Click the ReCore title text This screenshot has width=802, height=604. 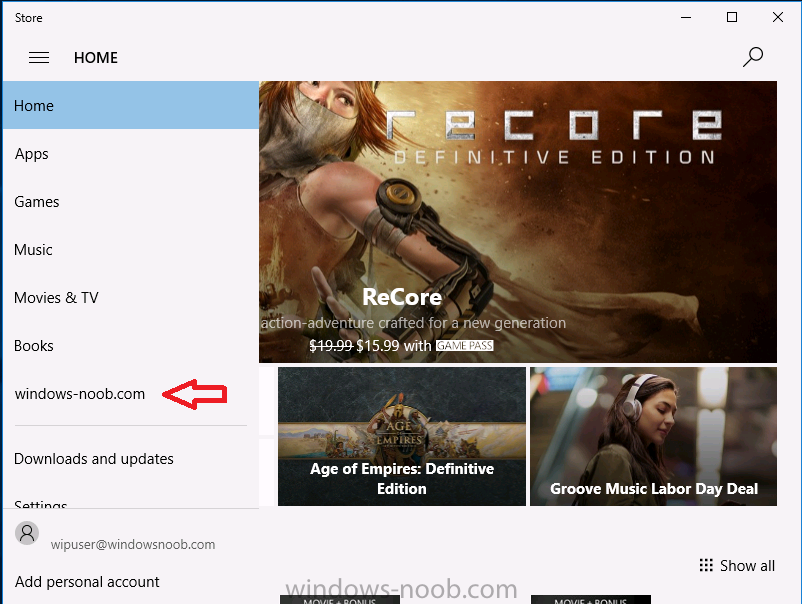[x=402, y=297]
